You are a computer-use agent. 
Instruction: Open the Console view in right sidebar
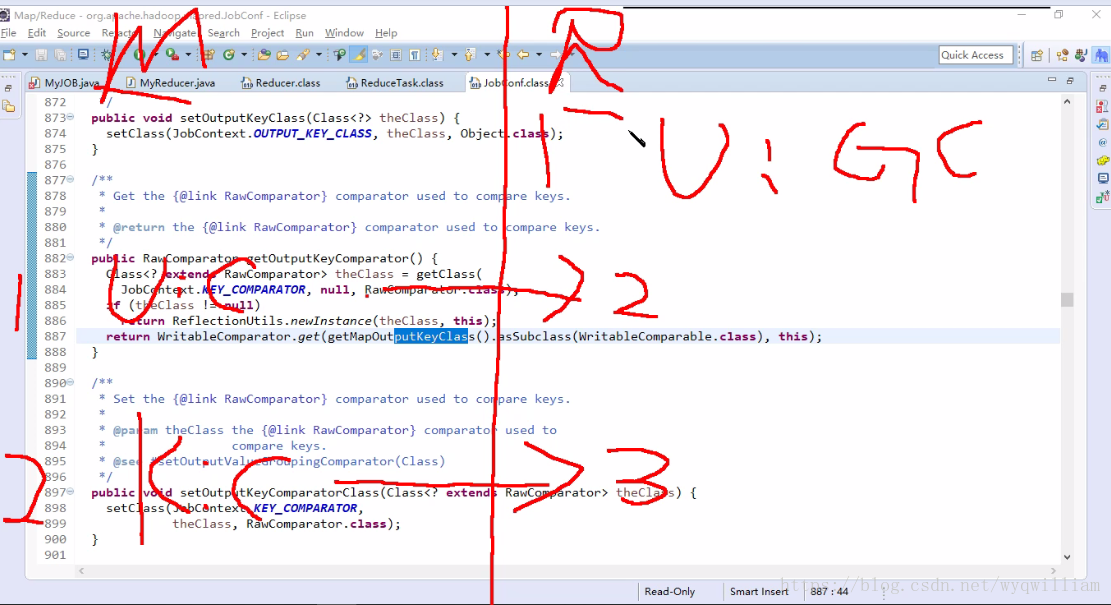pos(1102,179)
